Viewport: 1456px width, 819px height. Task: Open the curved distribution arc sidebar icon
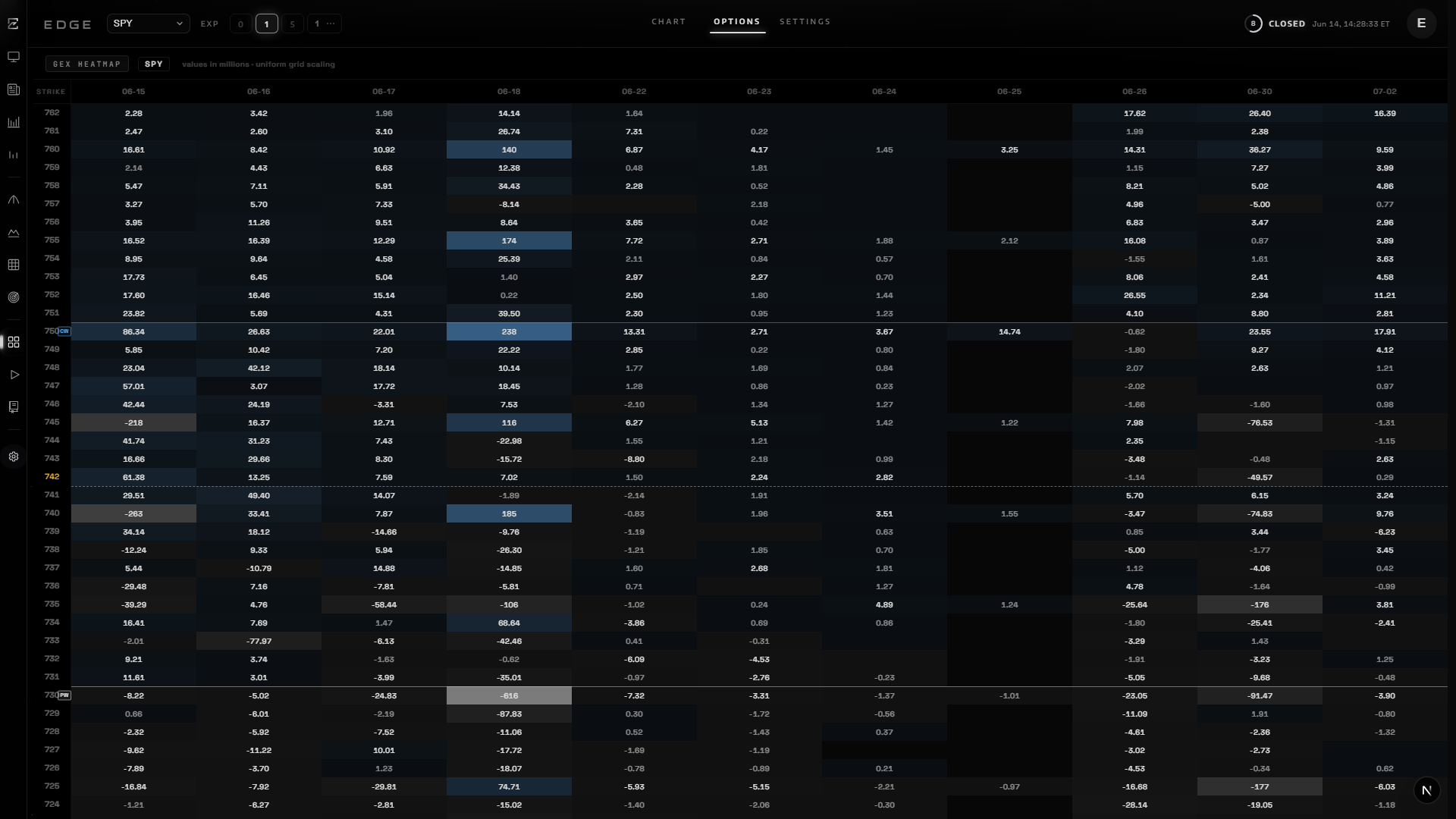click(x=14, y=200)
